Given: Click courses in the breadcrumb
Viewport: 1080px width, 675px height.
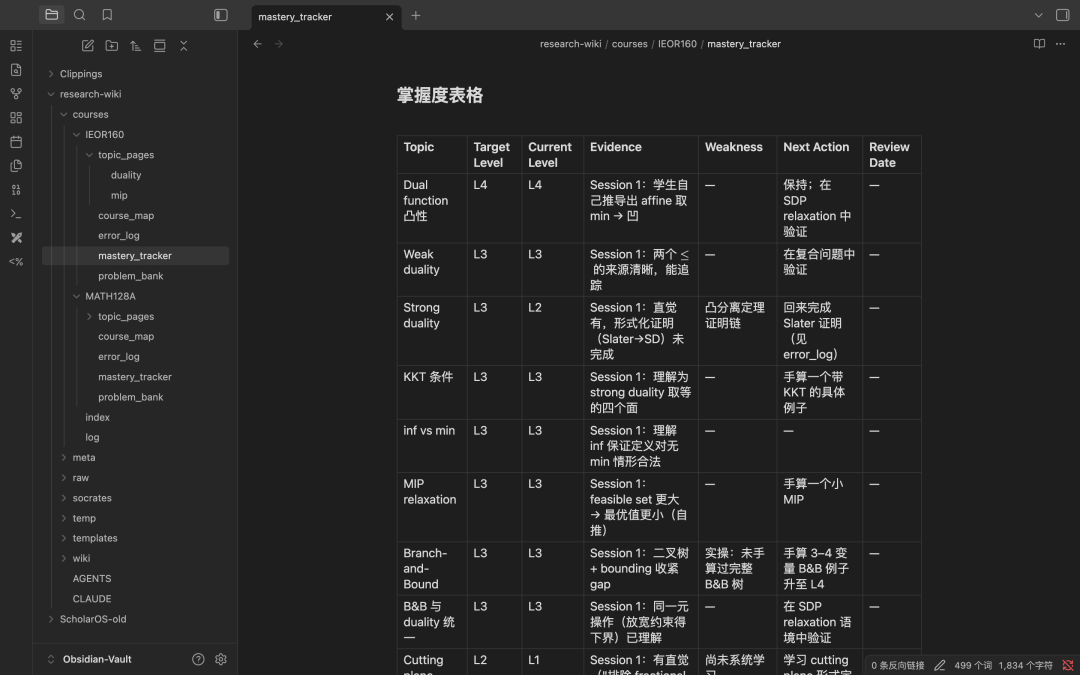Looking at the screenshot, I should tap(630, 43).
